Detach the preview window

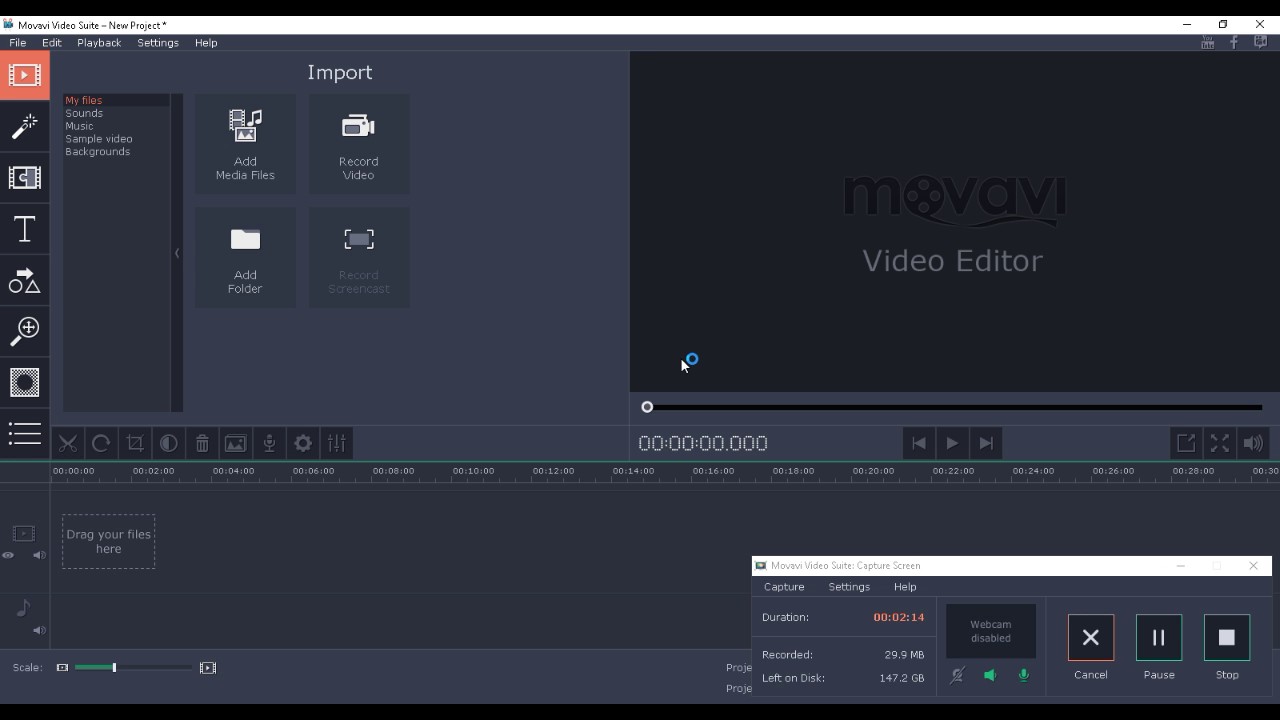1186,443
